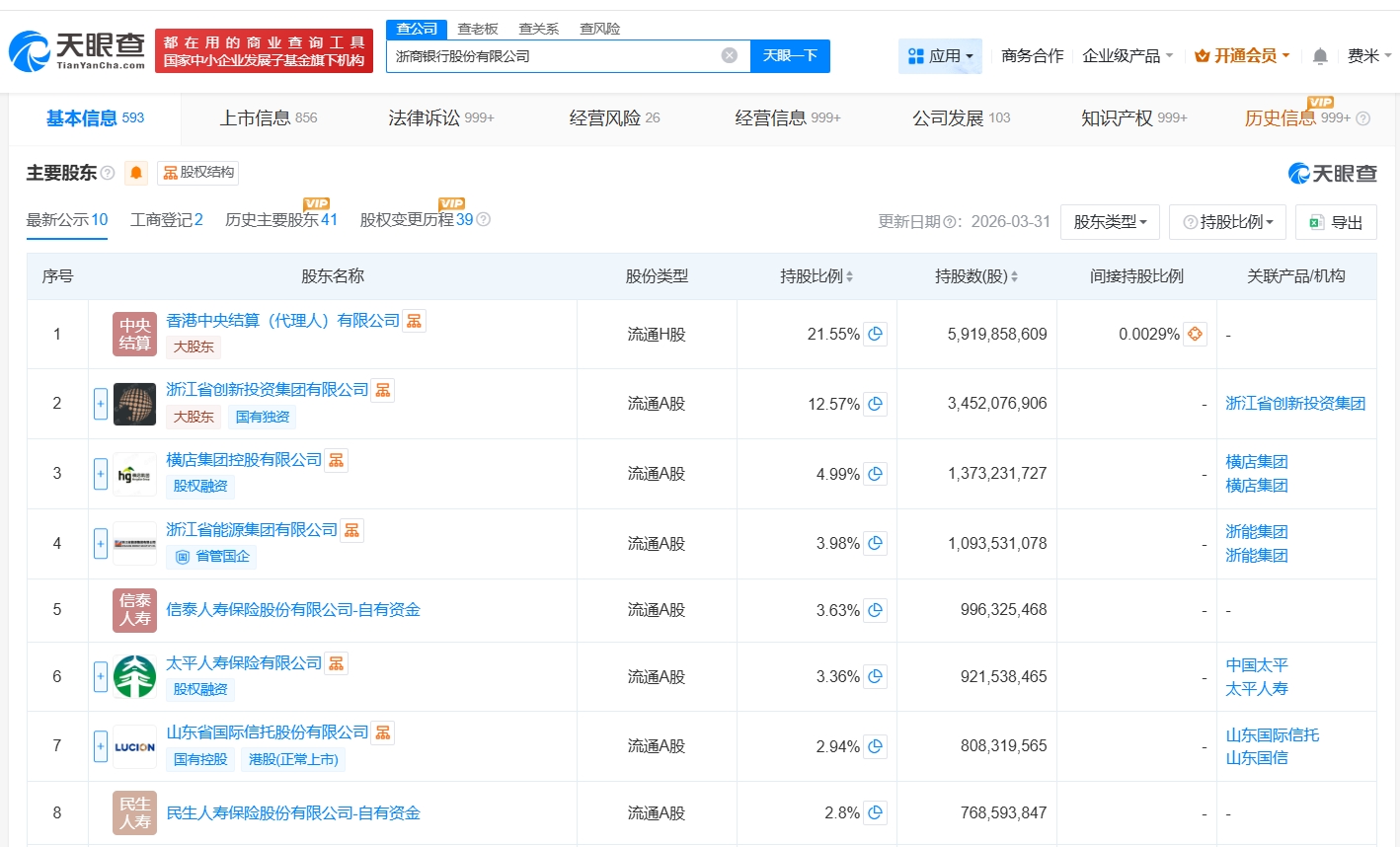Switch to the 法律诉讼 tab

[441, 118]
